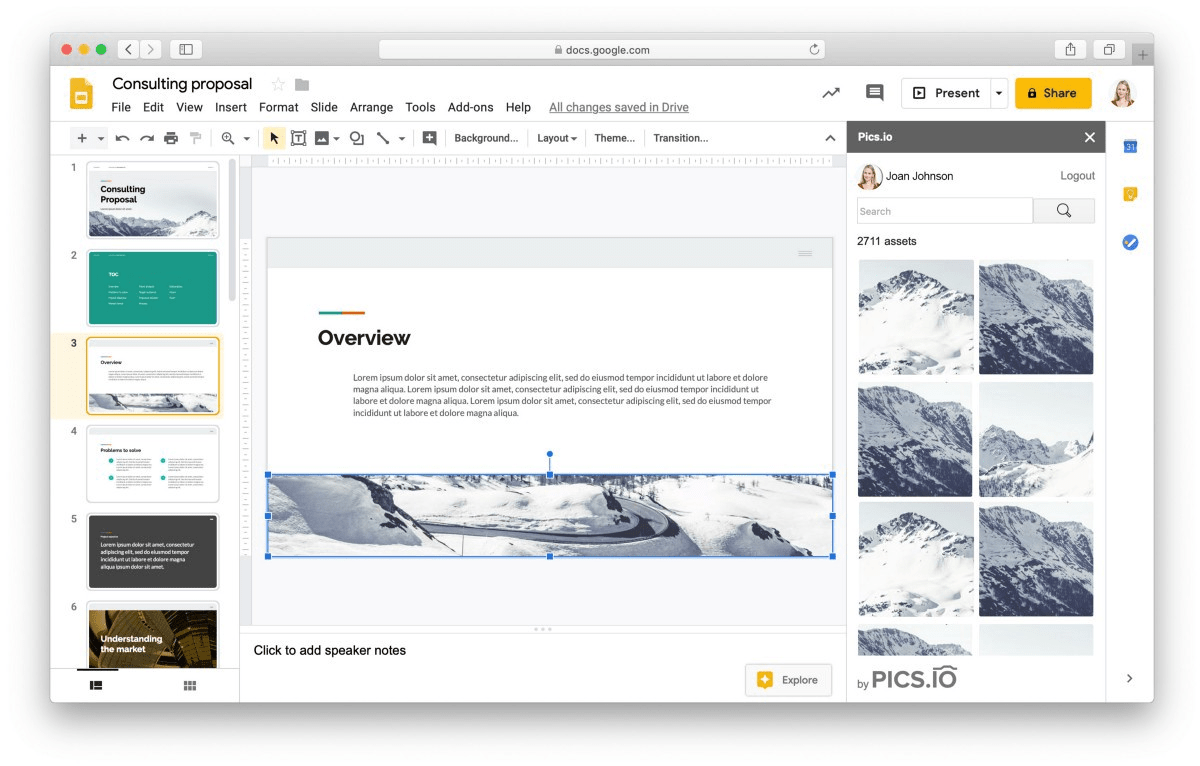
Task: Open comment history speech bubble icon
Action: pos(874,93)
